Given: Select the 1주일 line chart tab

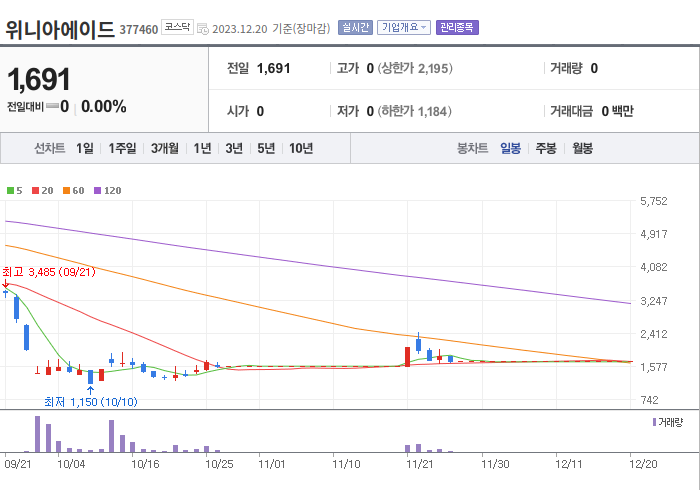Looking at the screenshot, I should tap(122, 148).
